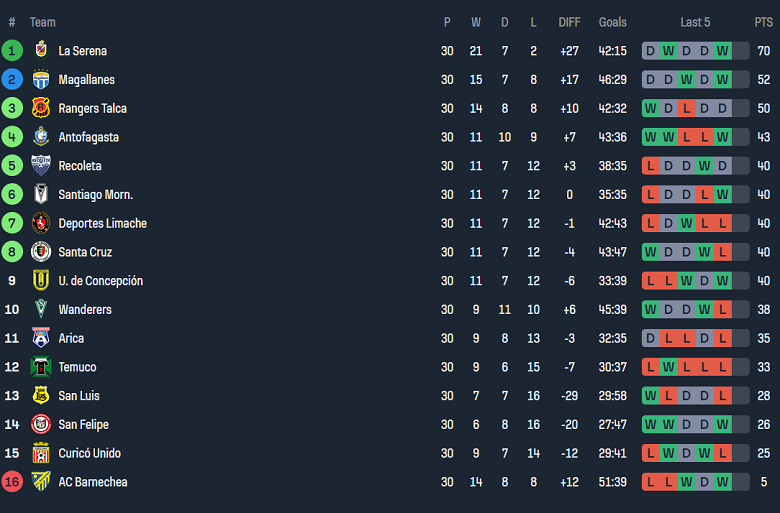Click the U. de Concepción yellow crest
The height and width of the screenshot is (513, 780).
click(x=41, y=281)
